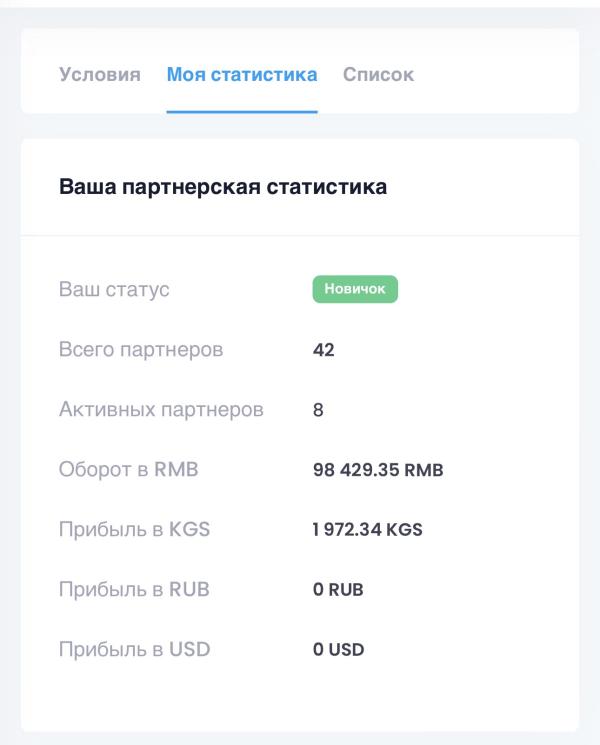Click the Всего партнеров label

click(x=141, y=350)
